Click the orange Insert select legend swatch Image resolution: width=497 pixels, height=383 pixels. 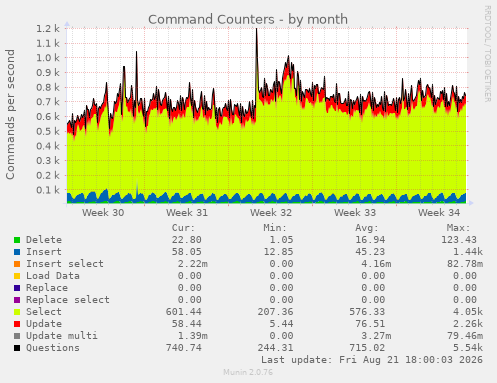(17, 264)
